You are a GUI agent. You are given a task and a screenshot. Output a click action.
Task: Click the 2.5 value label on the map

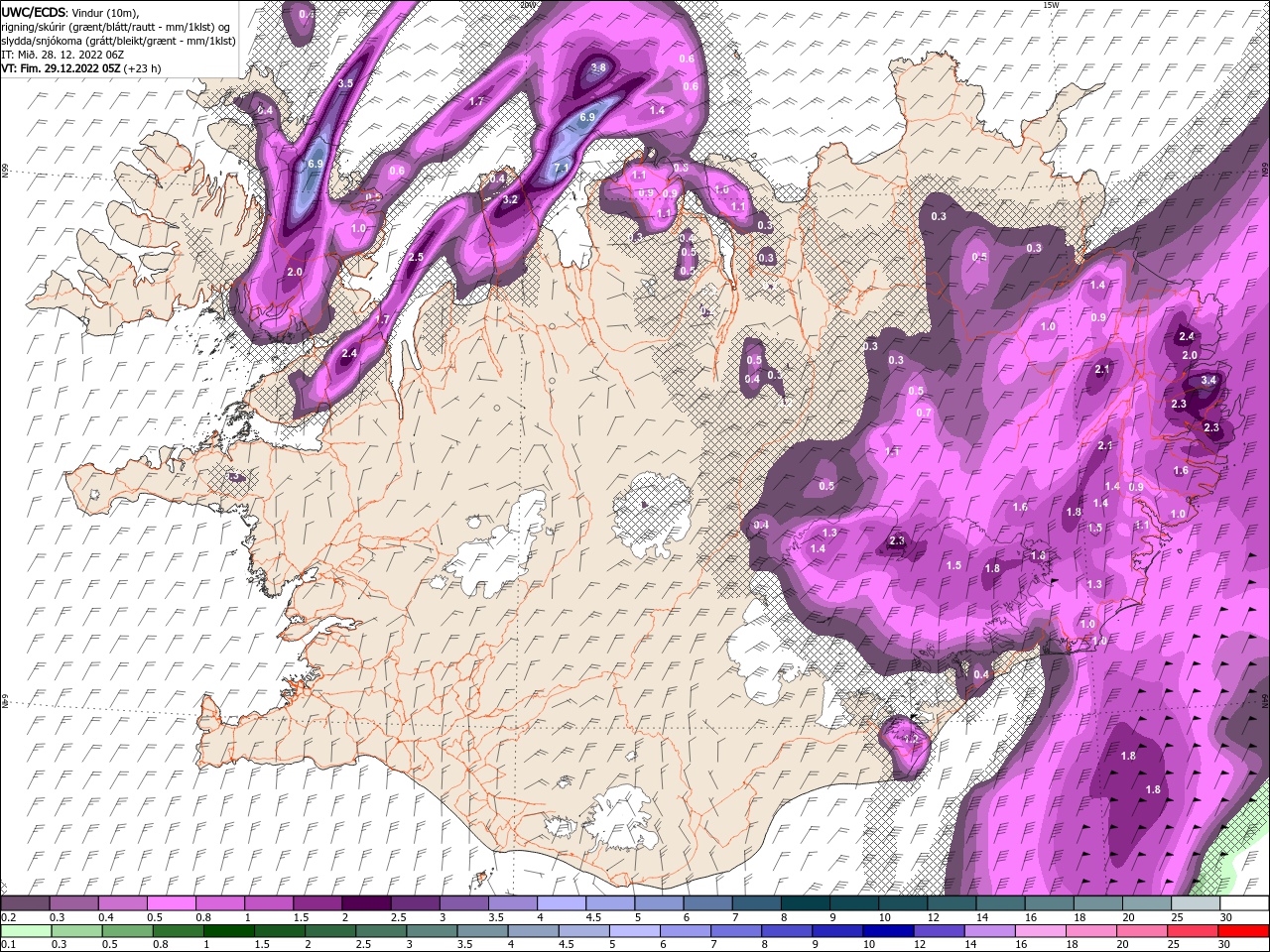pyautogui.click(x=416, y=257)
